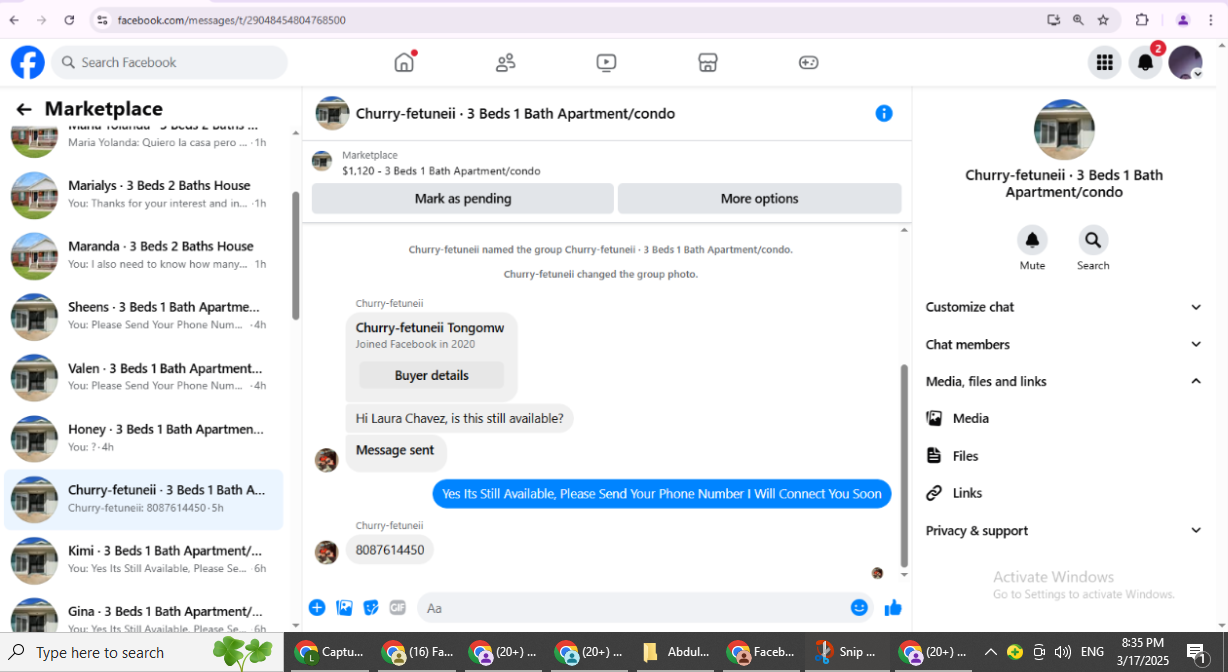
Task: Collapse the Media, files and links section
Action: pos(1064,381)
